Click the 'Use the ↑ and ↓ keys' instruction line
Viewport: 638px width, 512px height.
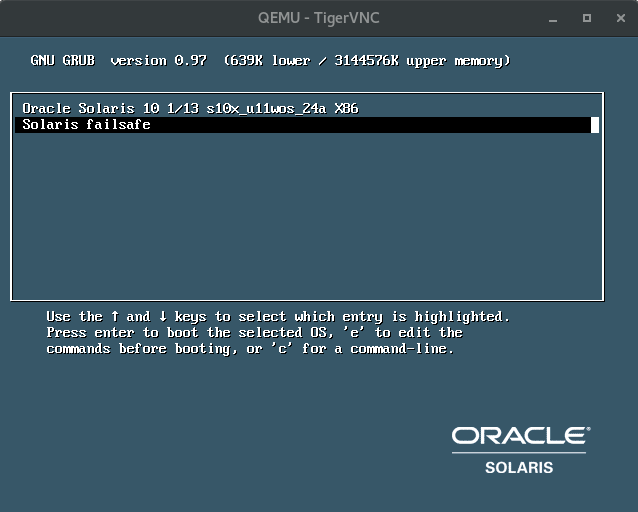(278, 317)
